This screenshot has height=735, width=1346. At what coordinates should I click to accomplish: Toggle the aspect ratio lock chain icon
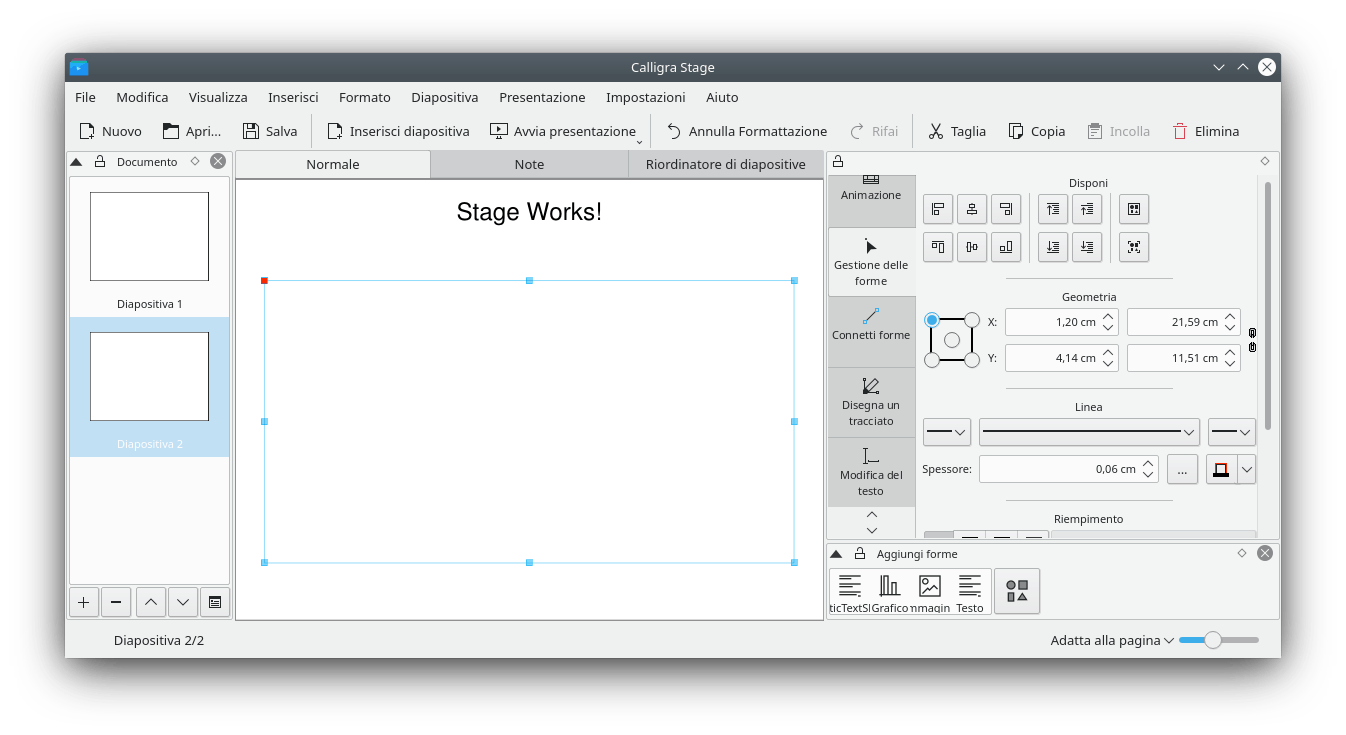pos(1252,340)
